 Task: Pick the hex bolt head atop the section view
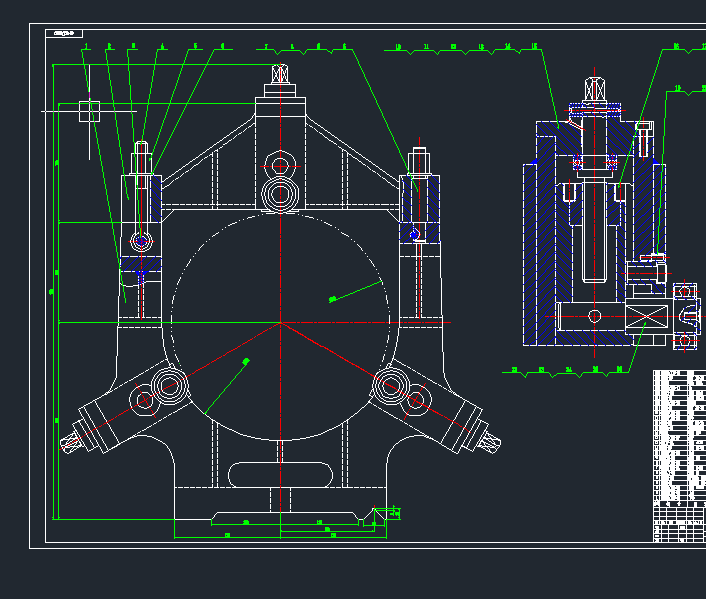594,89
